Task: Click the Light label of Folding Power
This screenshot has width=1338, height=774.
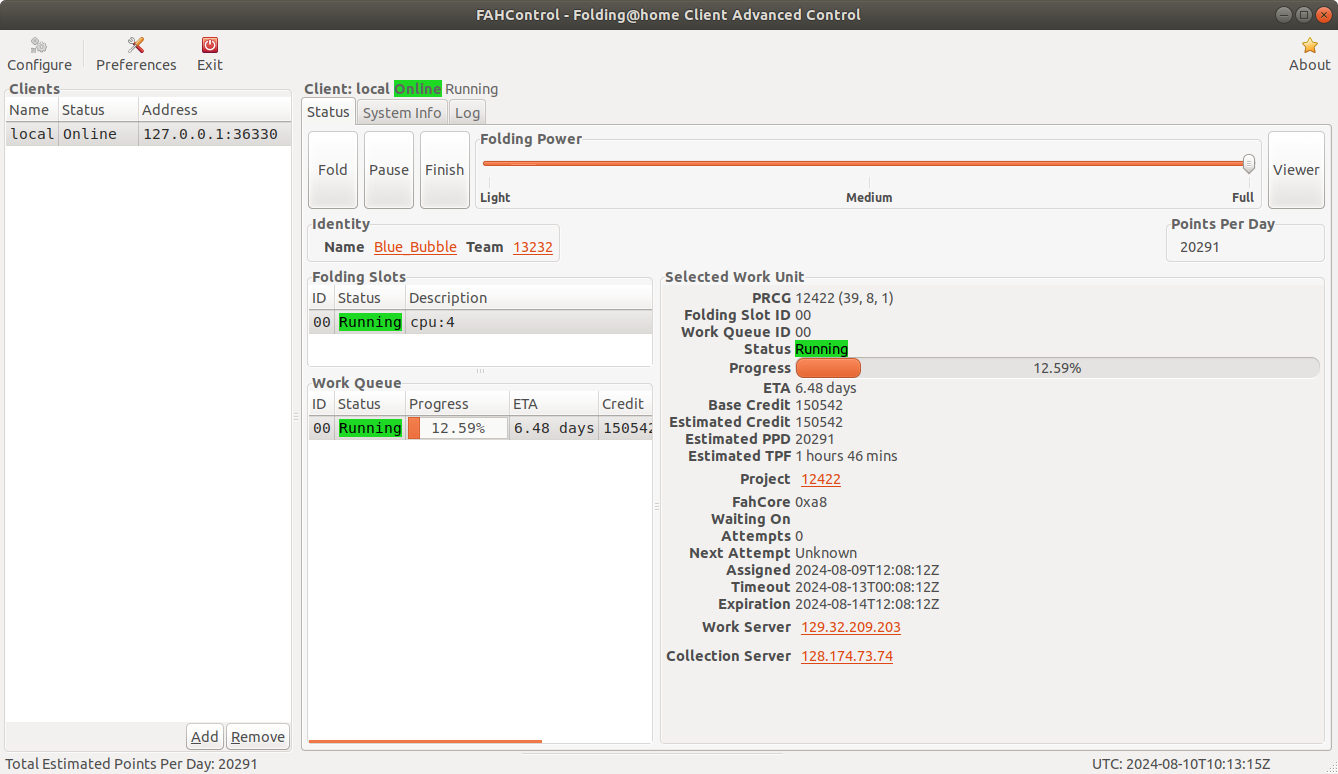Action: click(x=495, y=197)
